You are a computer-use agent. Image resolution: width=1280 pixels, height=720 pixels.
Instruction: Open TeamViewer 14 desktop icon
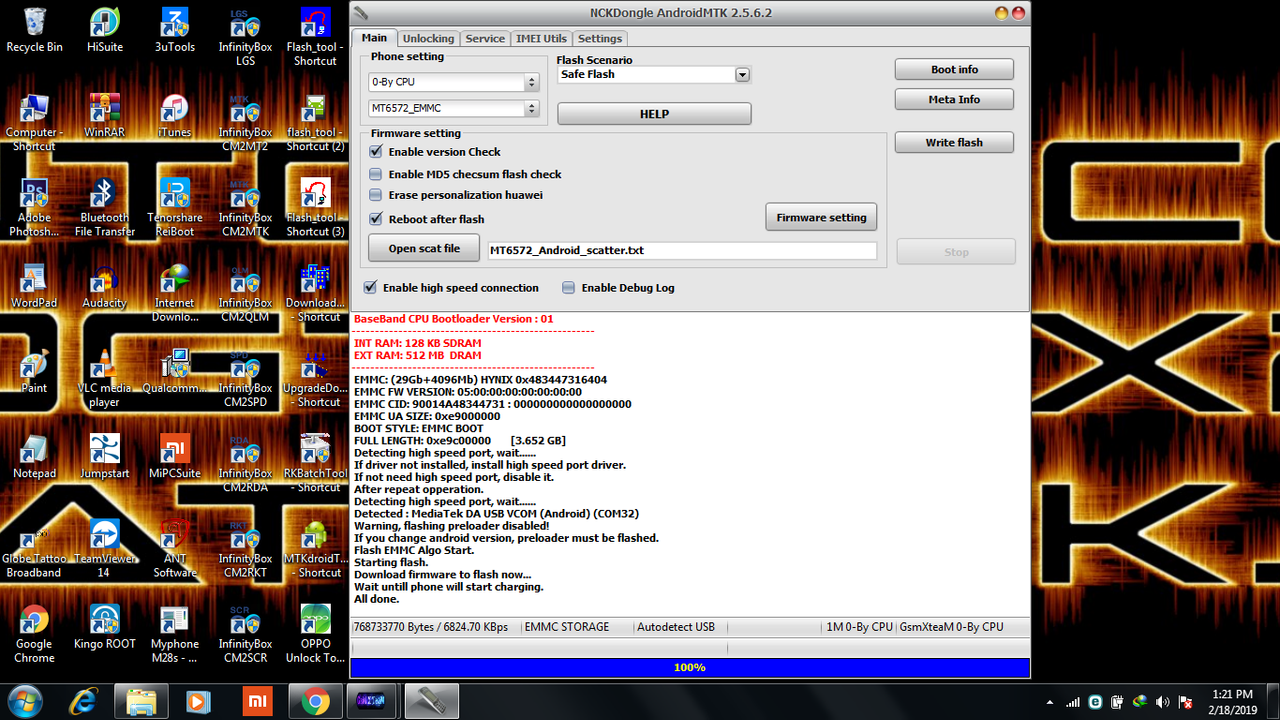pos(104,549)
